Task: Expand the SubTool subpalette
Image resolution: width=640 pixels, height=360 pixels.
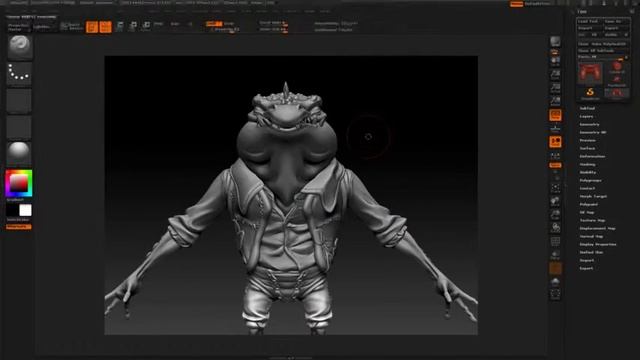Action: (587, 108)
